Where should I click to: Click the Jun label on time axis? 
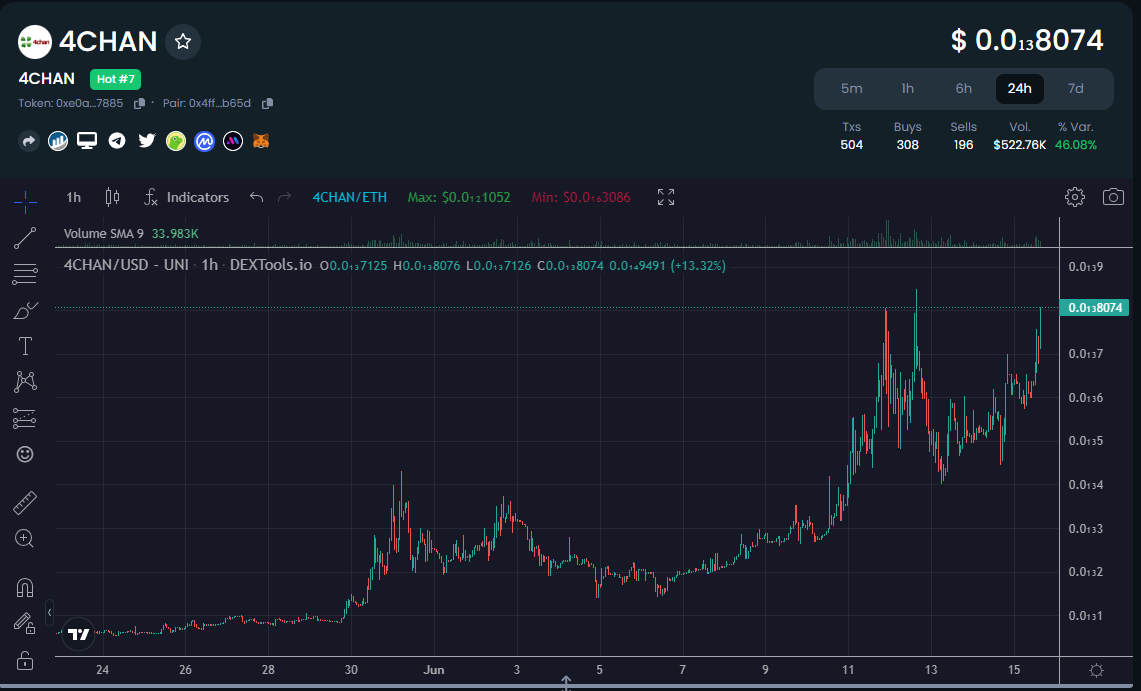(x=434, y=669)
